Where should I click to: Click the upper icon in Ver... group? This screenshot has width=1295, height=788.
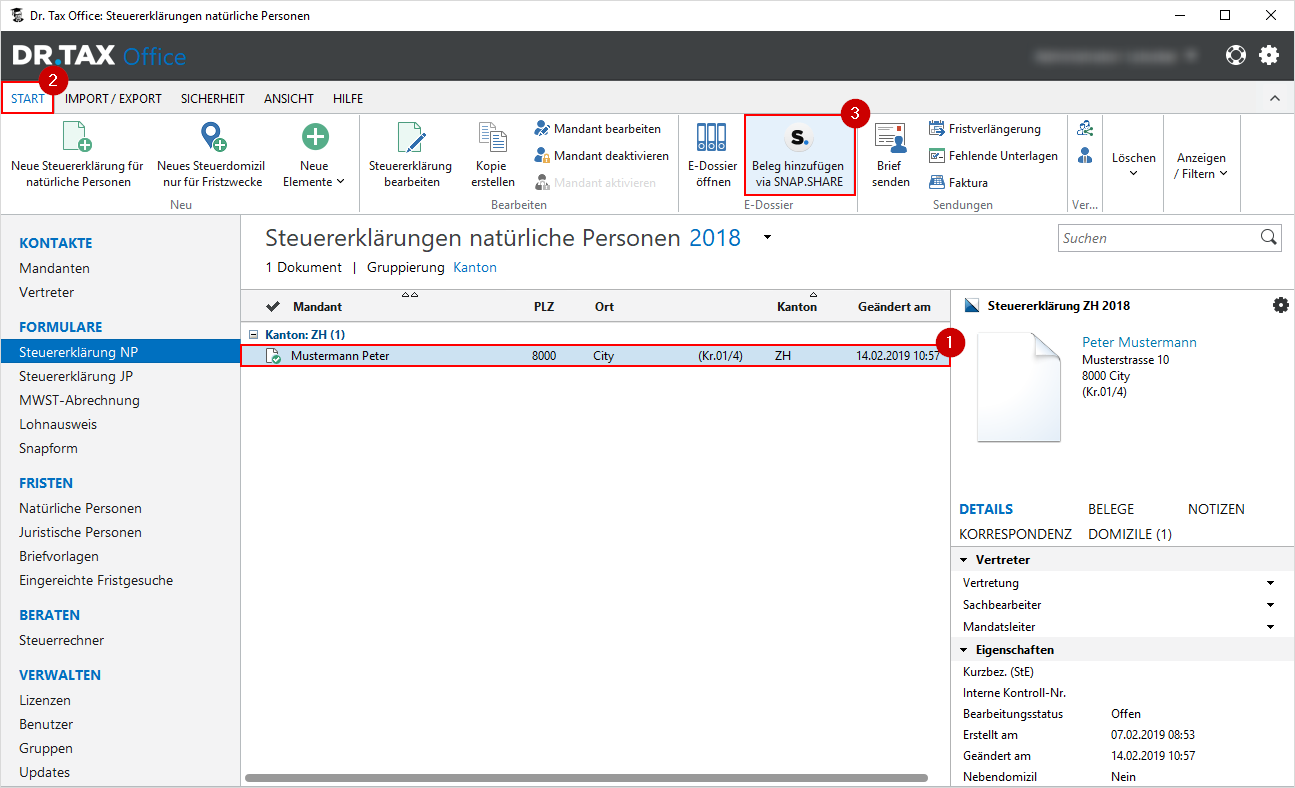click(x=1085, y=129)
